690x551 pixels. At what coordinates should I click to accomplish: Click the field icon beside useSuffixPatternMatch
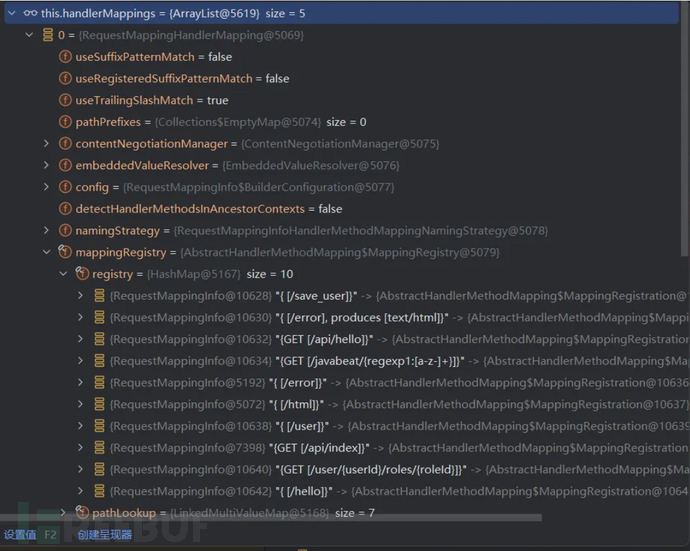(x=65, y=57)
